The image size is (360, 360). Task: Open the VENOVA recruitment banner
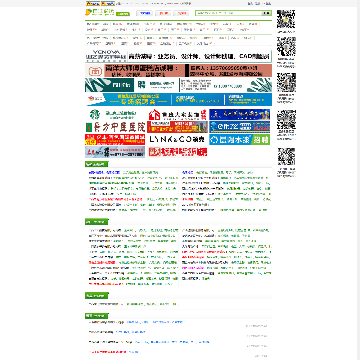[x=178, y=56]
